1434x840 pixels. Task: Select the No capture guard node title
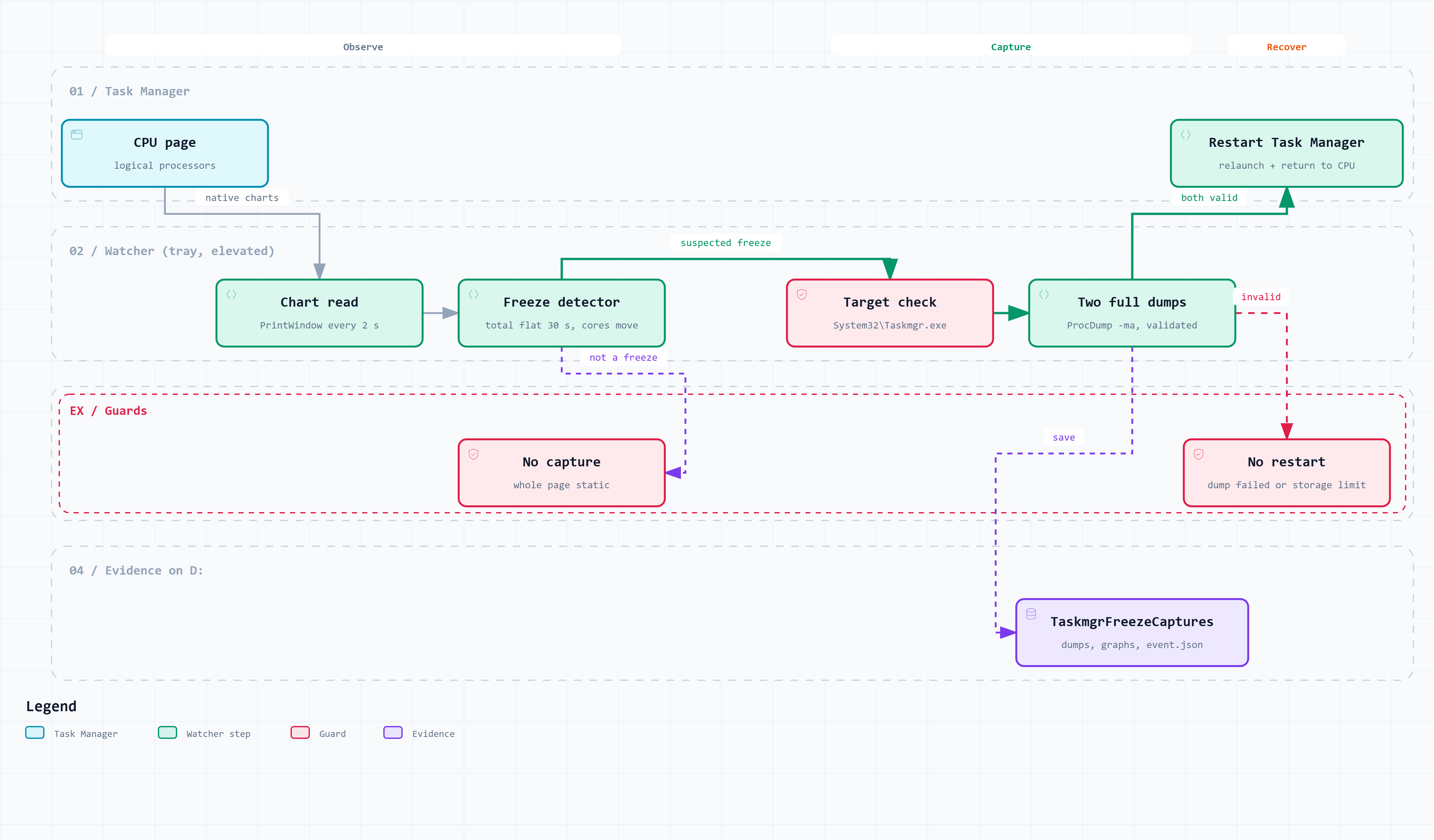[562, 462]
